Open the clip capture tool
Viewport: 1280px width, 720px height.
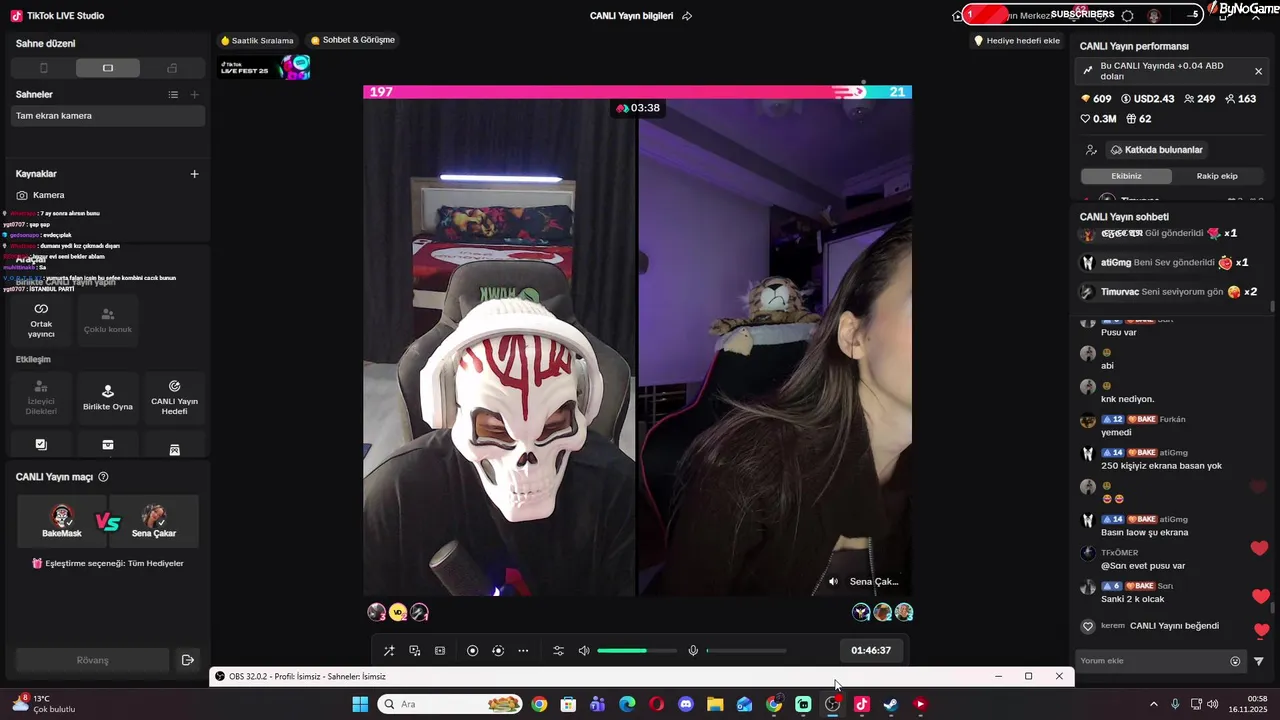click(440, 651)
